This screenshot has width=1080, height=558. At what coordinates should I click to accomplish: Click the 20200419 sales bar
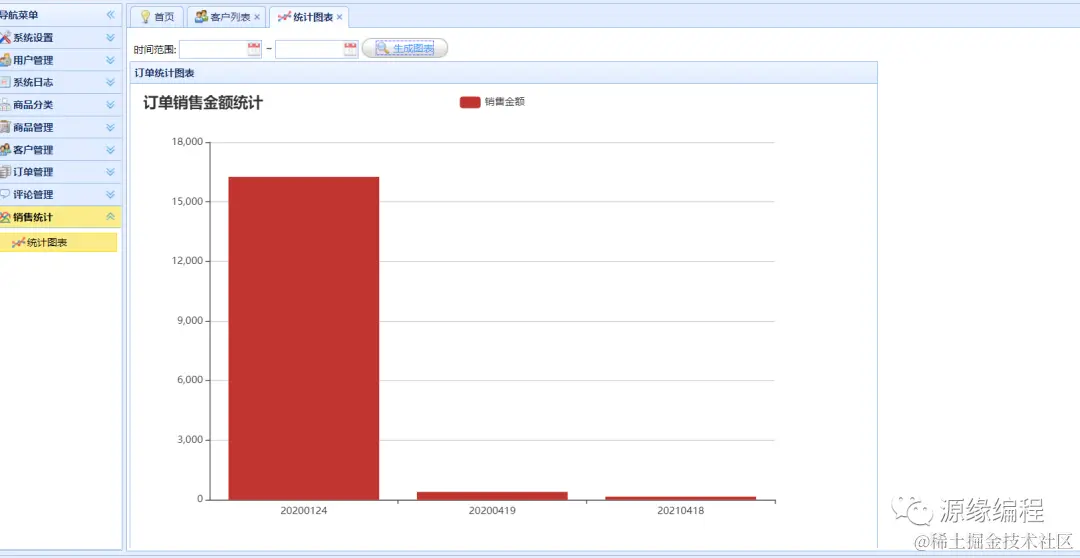pyautogui.click(x=492, y=495)
